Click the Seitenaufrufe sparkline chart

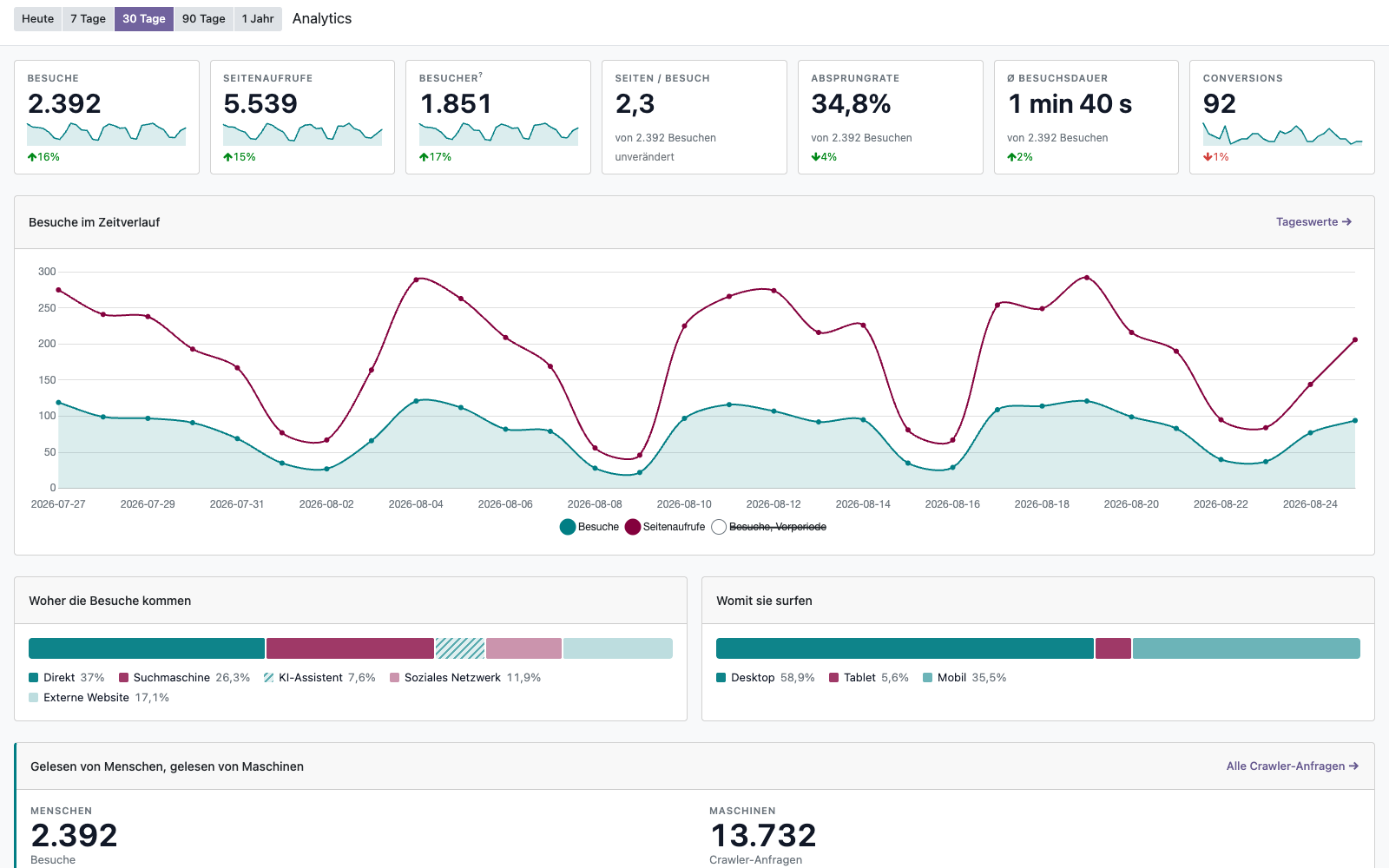(x=303, y=134)
